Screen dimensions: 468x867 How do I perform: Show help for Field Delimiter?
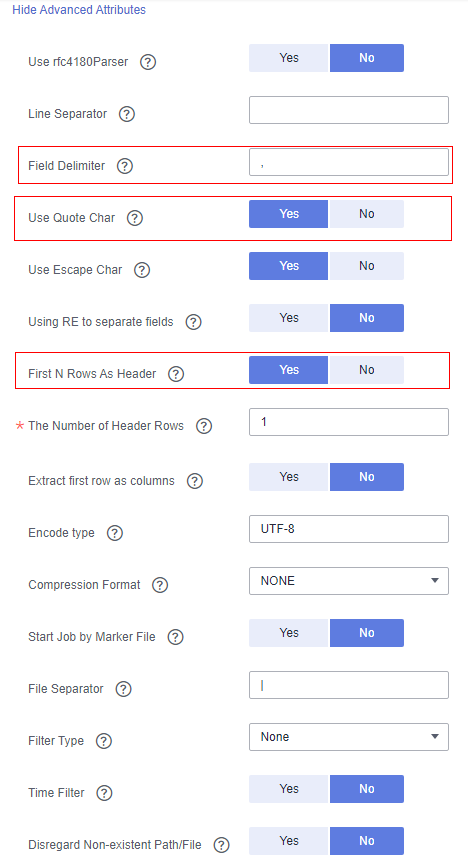click(125, 166)
